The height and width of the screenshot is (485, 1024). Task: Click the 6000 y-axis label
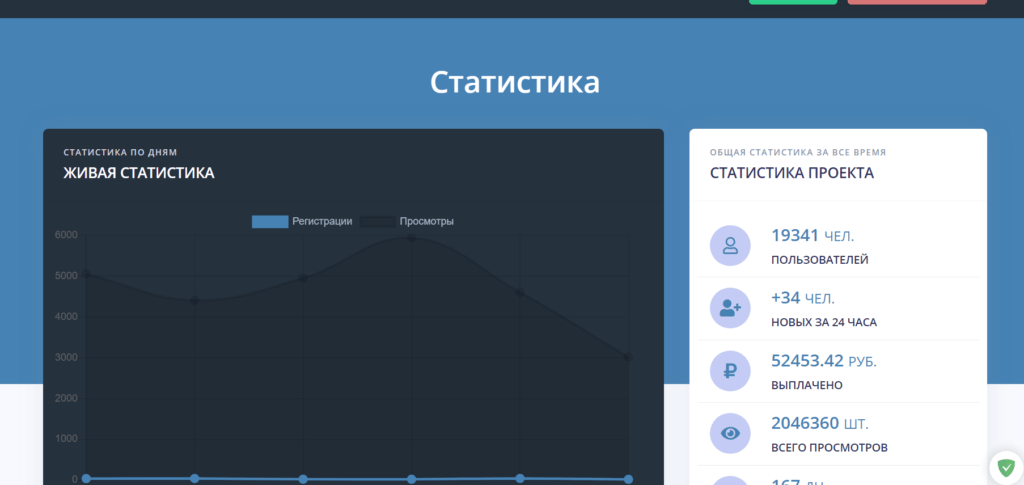66,235
